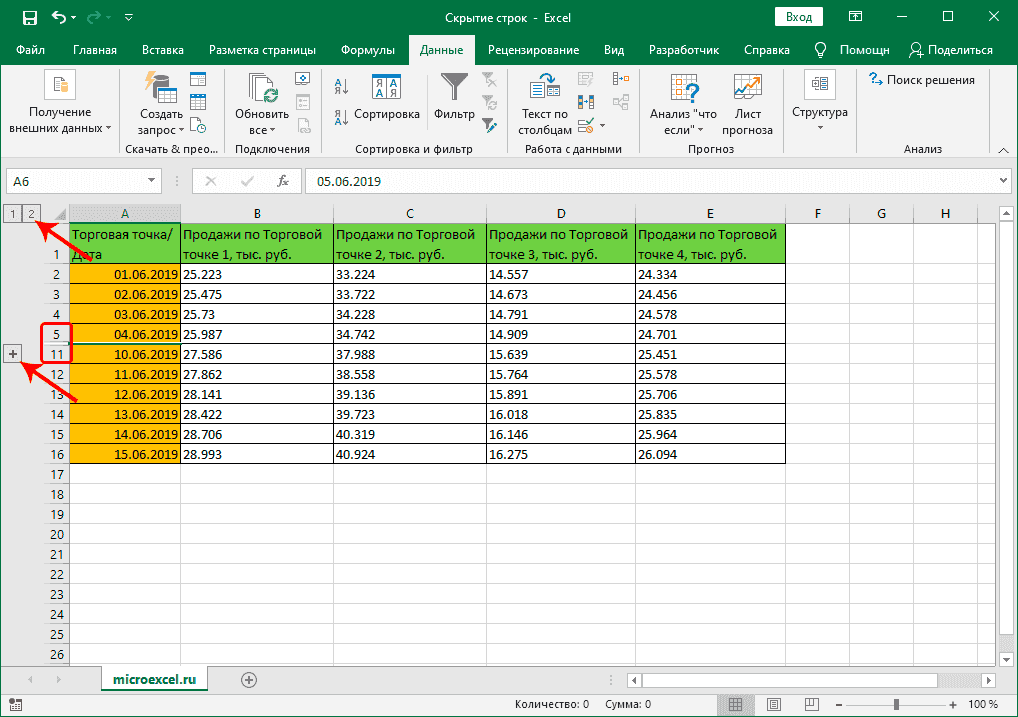Click the Вход sign-in button
Viewport: 1018px width, 717px height.
click(799, 17)
